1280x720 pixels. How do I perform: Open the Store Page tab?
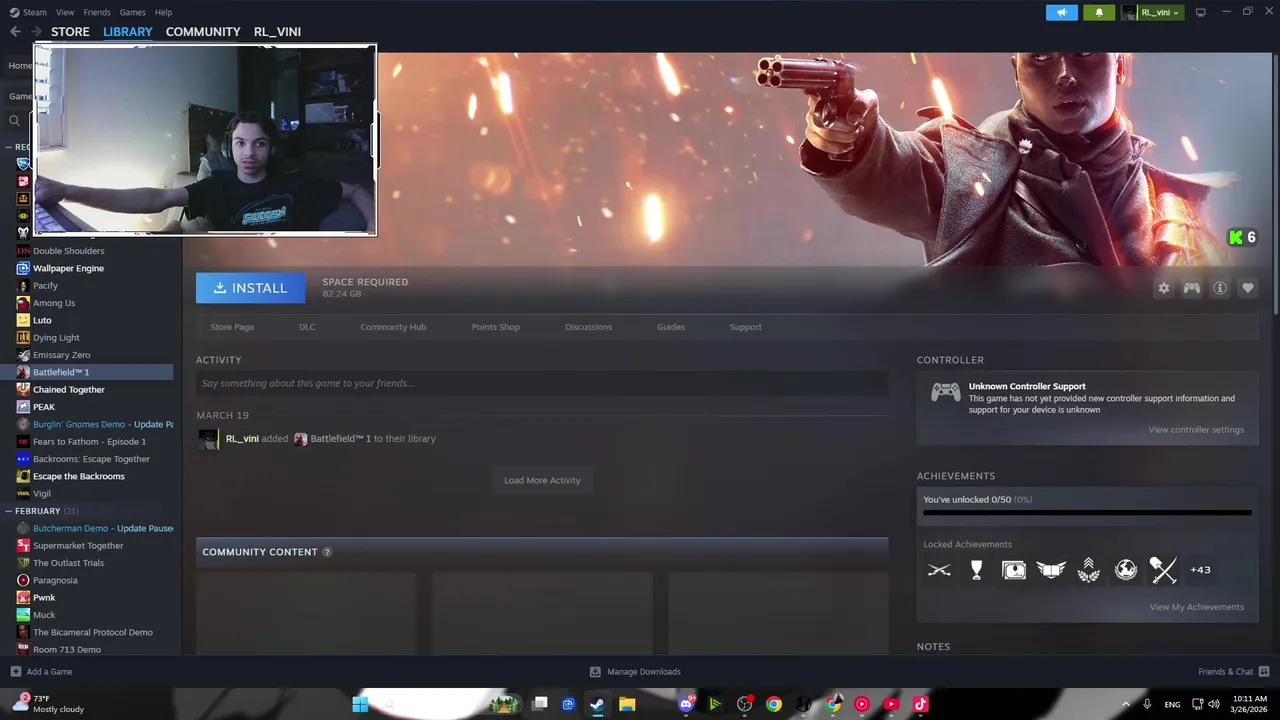click(x=232, y=327)
